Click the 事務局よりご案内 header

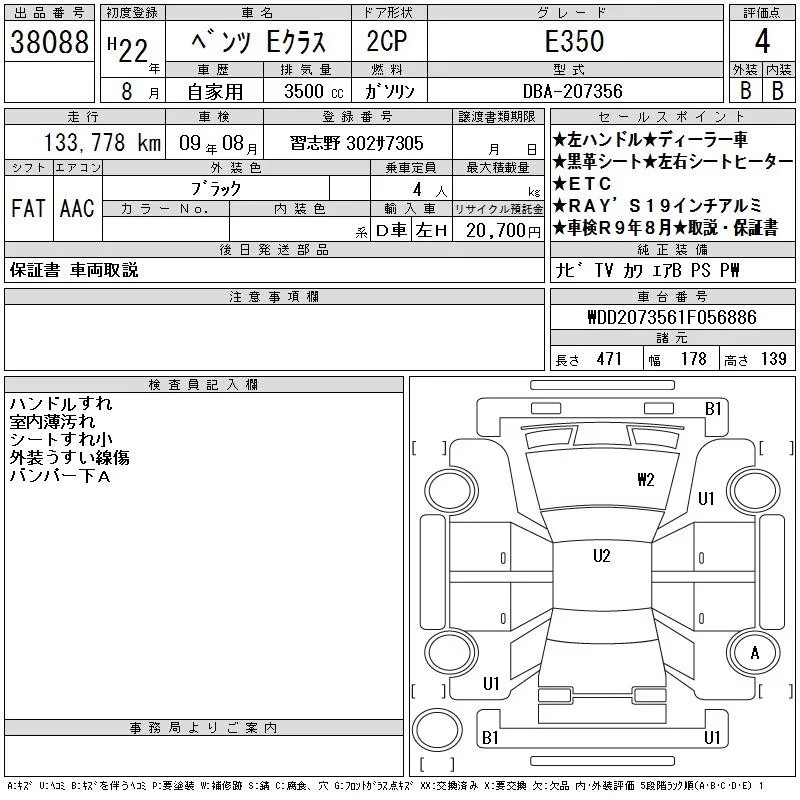204,728
